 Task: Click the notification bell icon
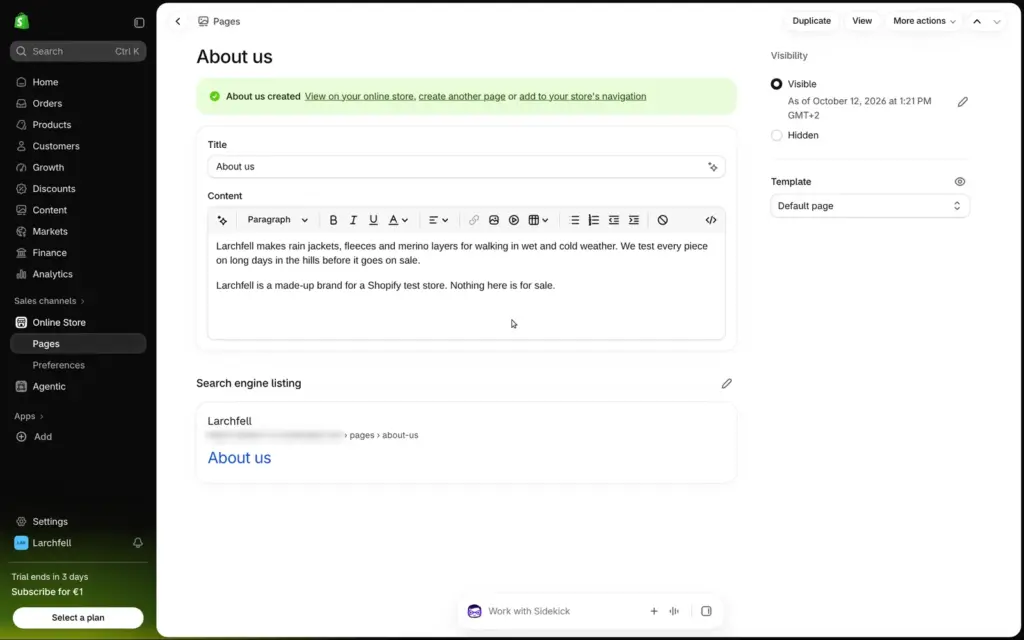coord(138,543)
